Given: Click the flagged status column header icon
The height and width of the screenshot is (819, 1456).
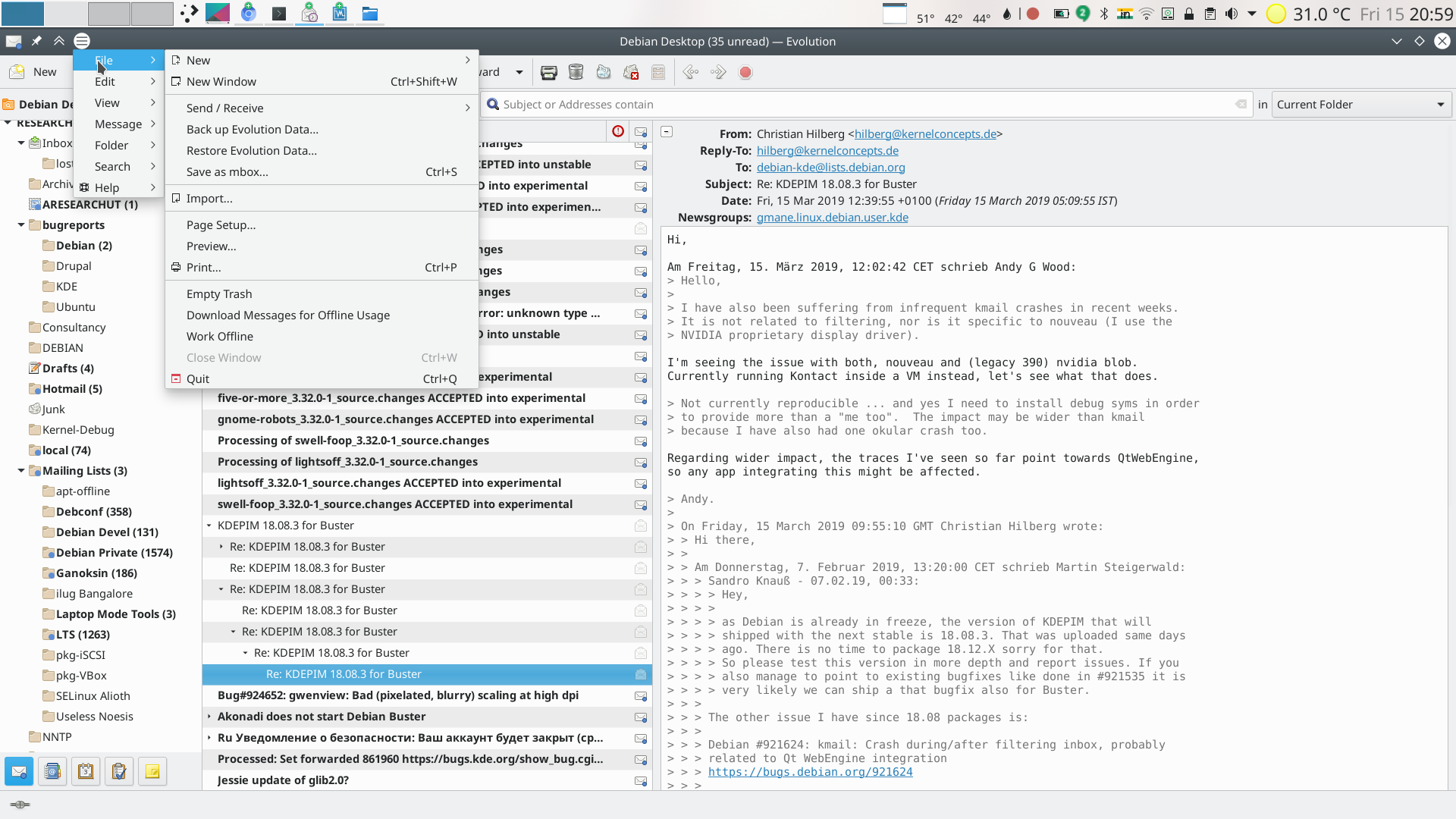Looking at the screenshot, I should pos(618,132).
